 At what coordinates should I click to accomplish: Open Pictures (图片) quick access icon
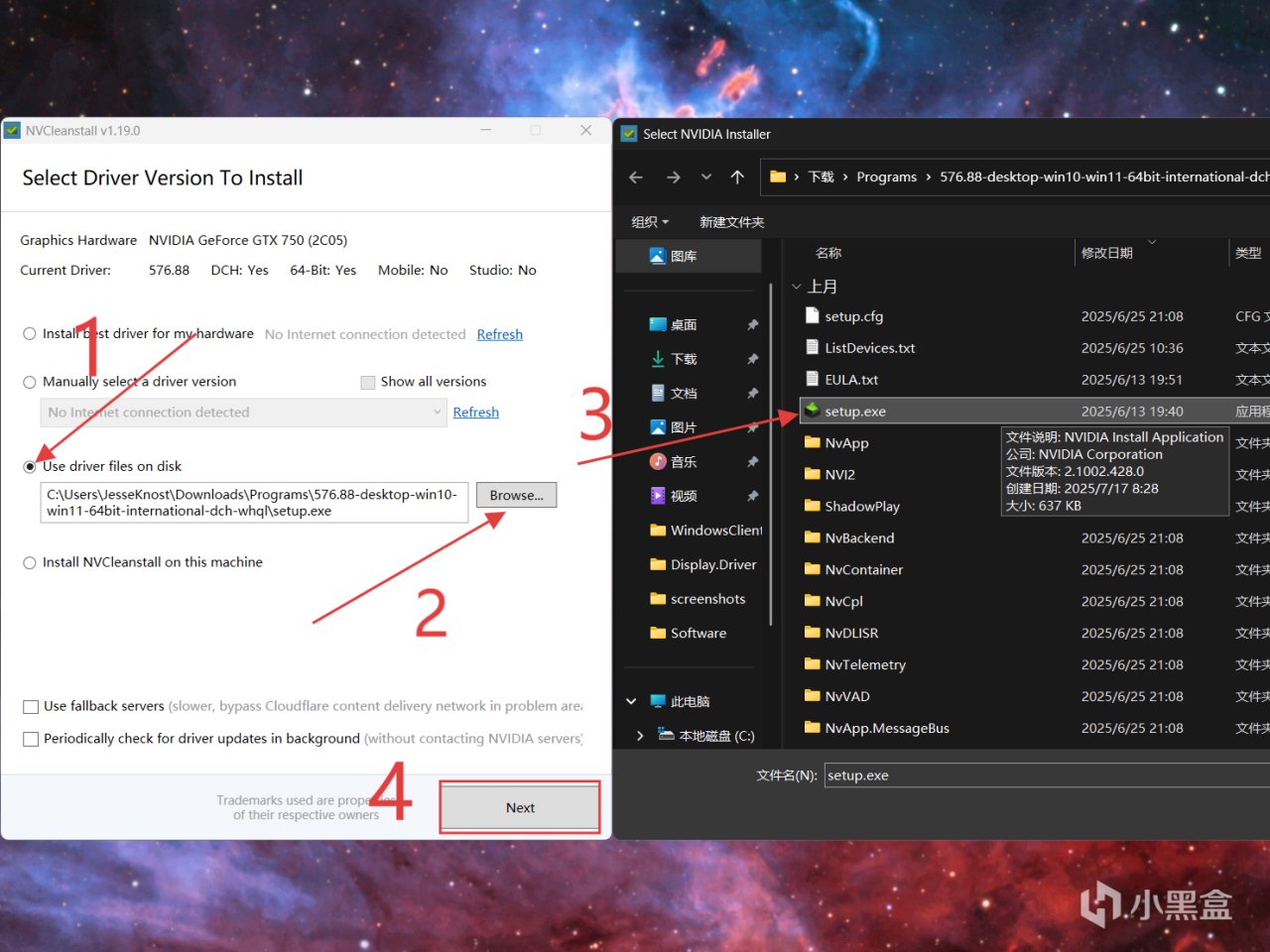coord(658,427)
